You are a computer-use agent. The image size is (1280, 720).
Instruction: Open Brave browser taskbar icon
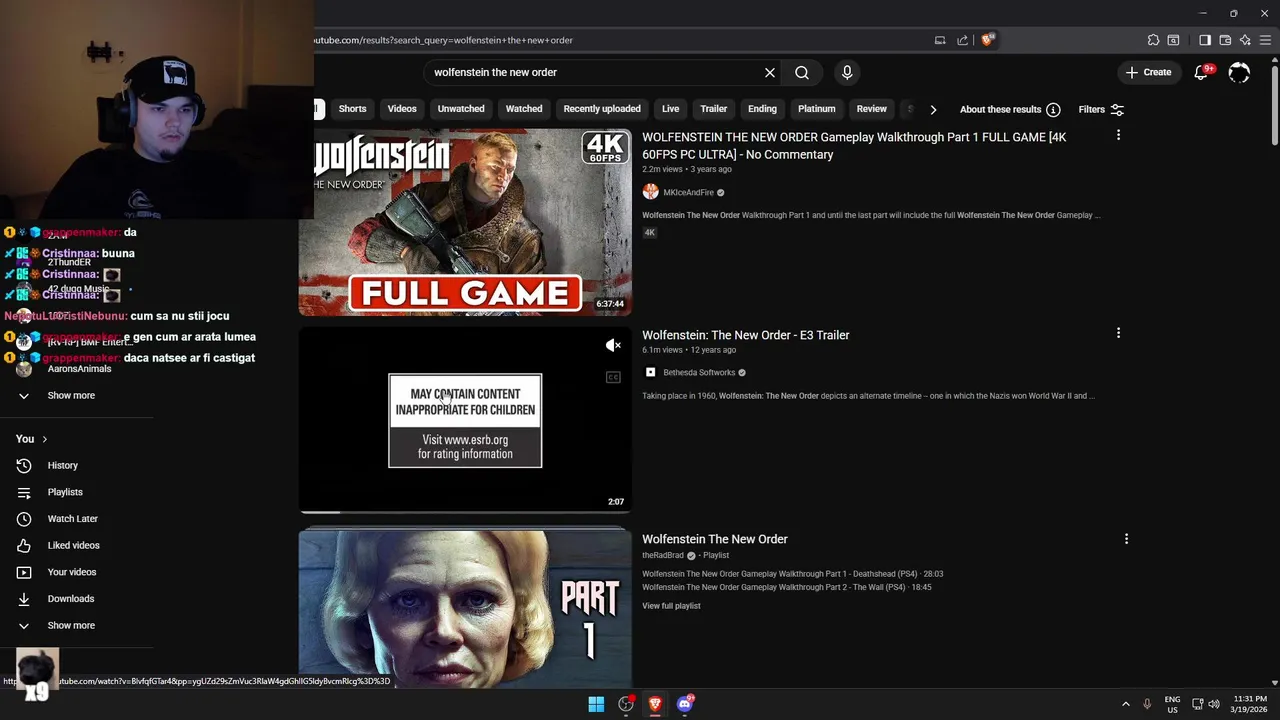[x=655, y=704]
